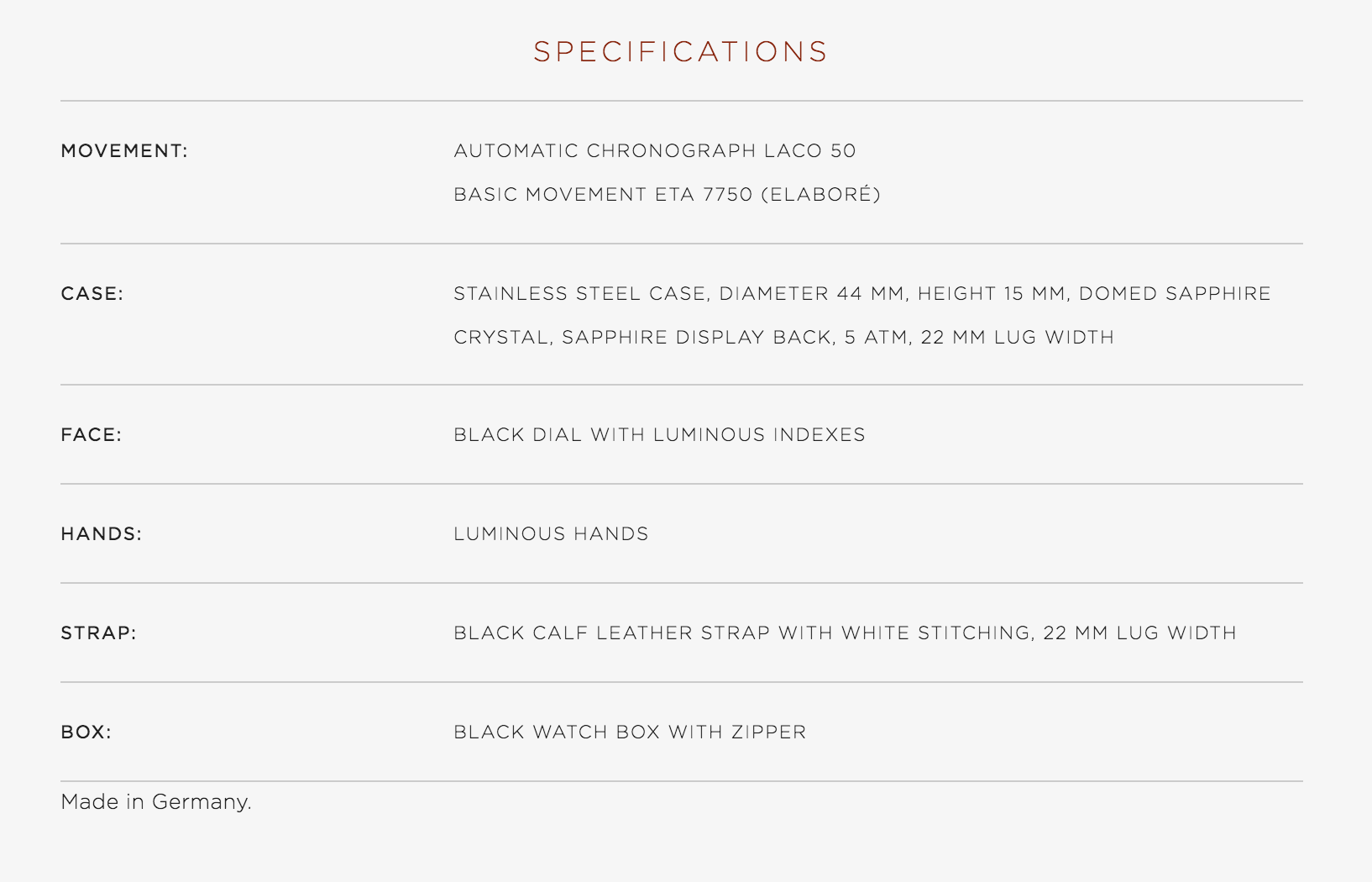Click the STRAP: label
Screen dimensions: 1372x882
[98, 633]
